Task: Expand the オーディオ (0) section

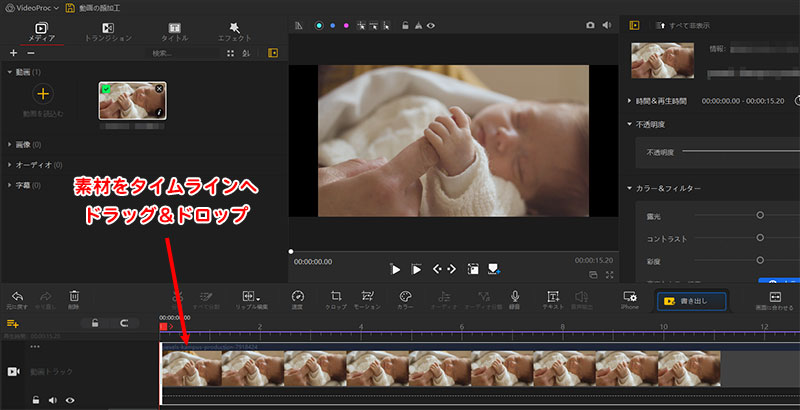Action: point(10,165)
